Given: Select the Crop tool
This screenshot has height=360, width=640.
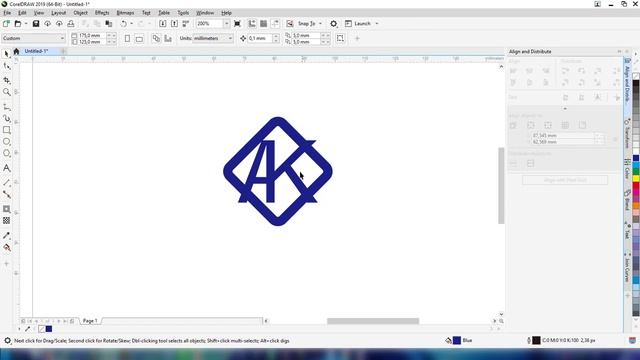Looking at the screenshot, I should click(7, 80).
